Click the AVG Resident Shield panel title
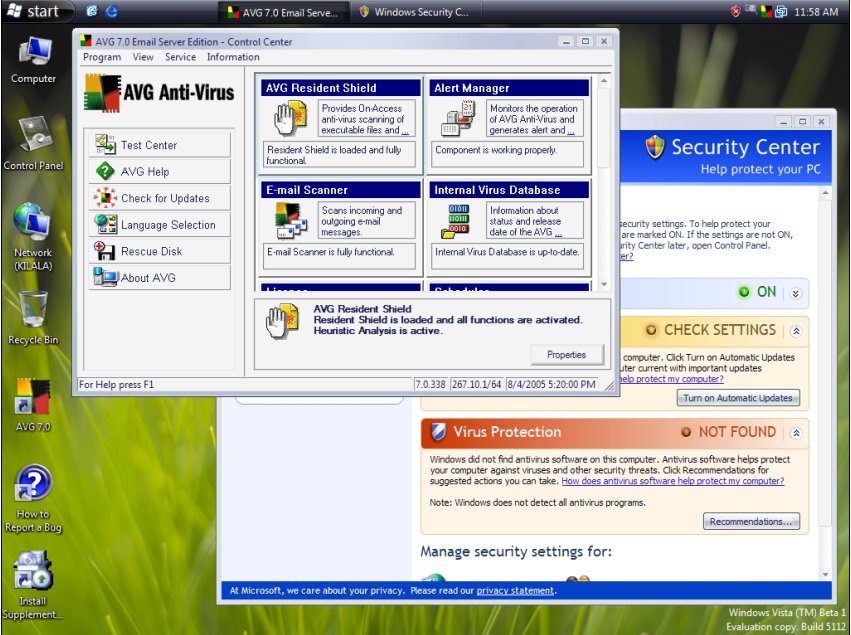 coord(341,88)
